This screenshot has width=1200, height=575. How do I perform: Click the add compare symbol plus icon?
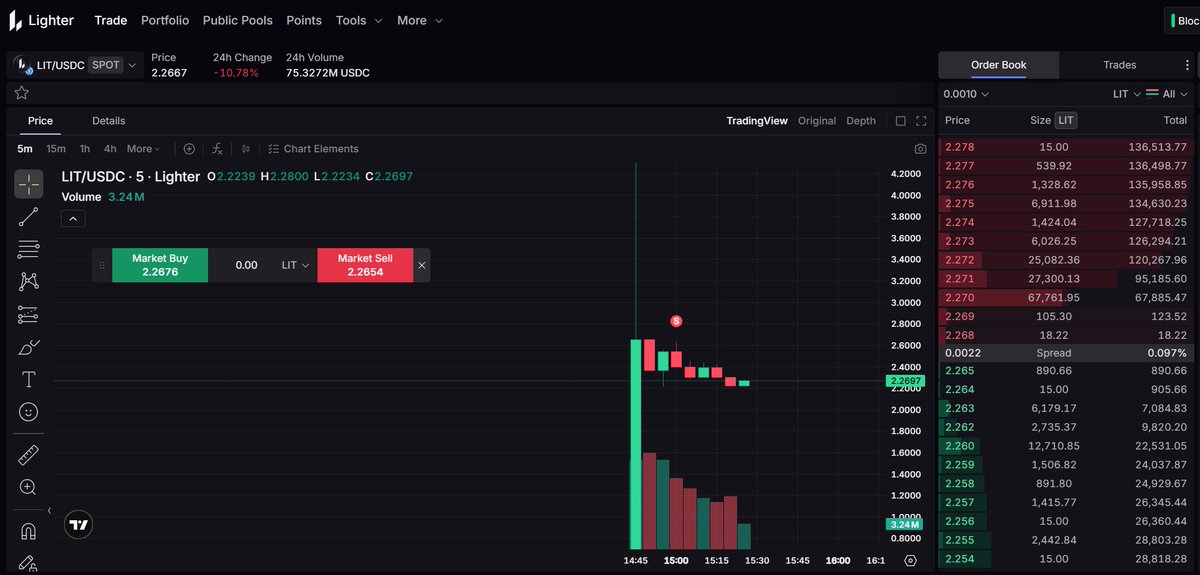pyautogui.click(x=189, y=149)
